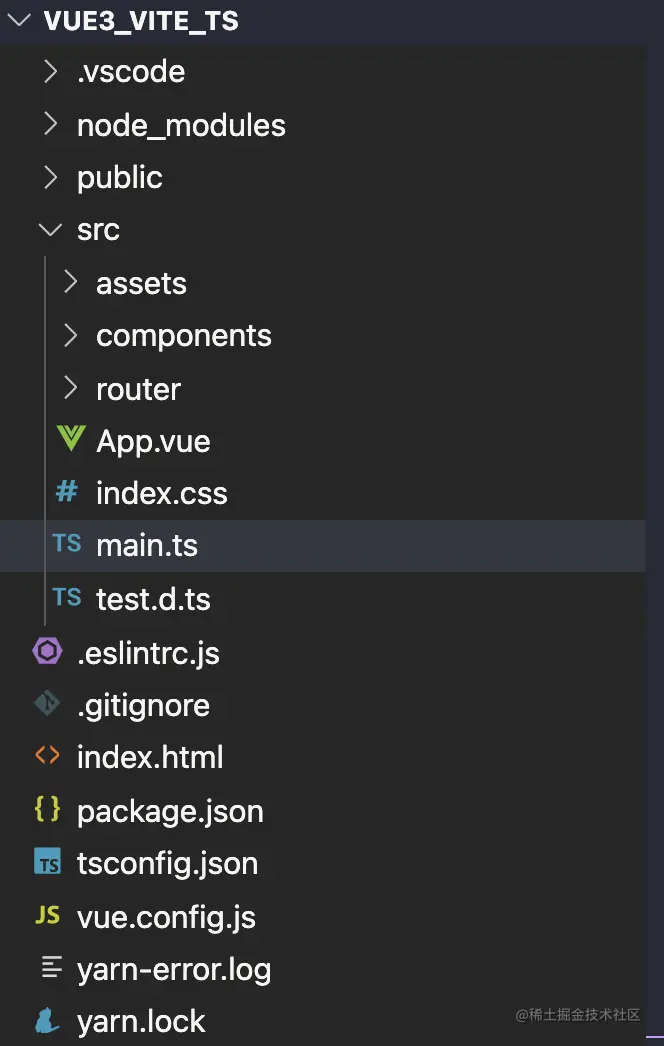Image resolution: width=664 pixels, height=1046 pixels.
Task: Expand the public folder chevron
Action: pyautogui.click(x=50, y=177)
